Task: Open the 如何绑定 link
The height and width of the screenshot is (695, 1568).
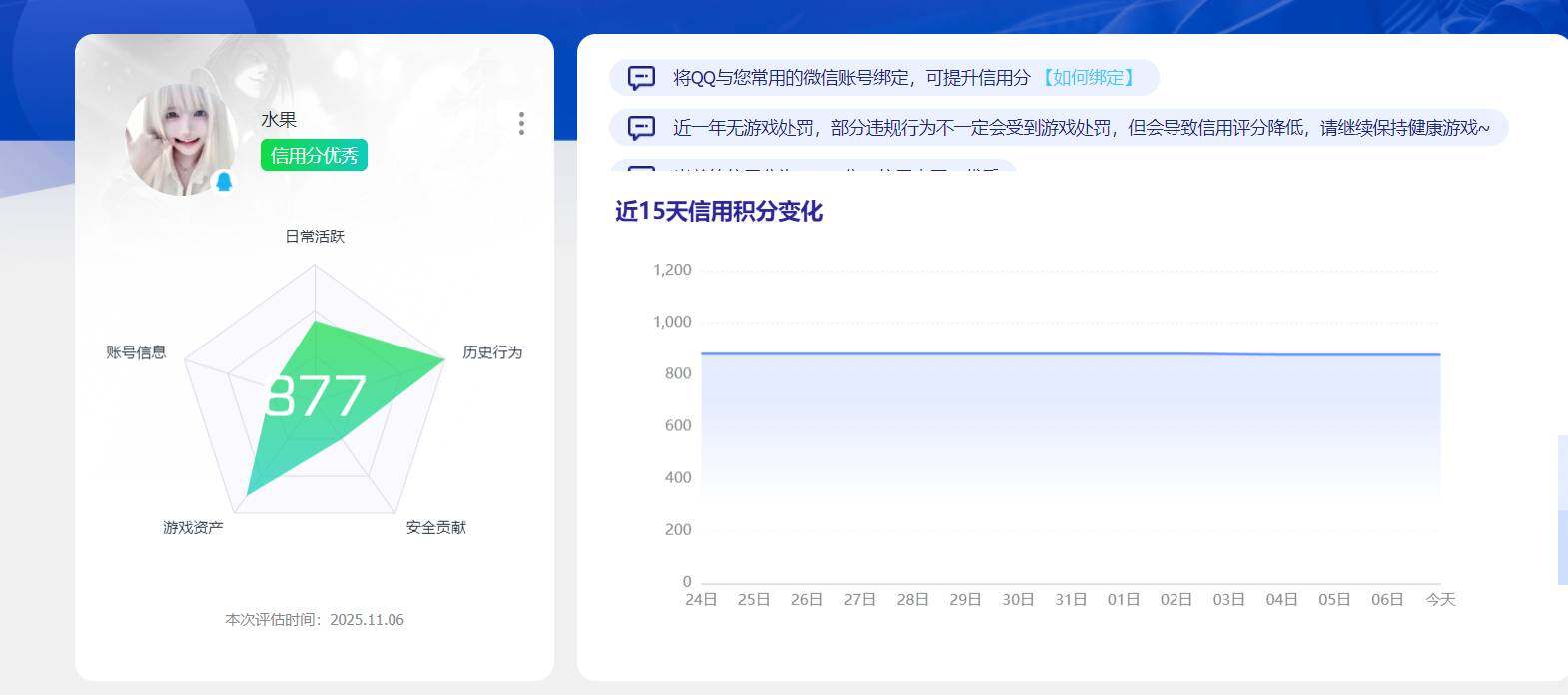Action: coord(1088,78)
